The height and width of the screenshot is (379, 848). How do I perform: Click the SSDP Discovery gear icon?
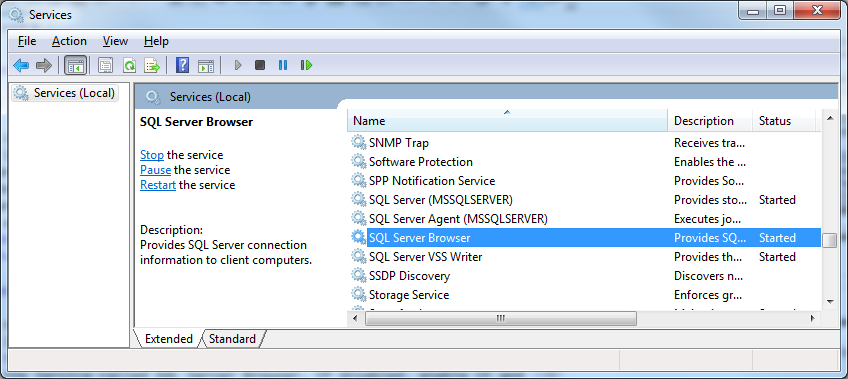359,276
